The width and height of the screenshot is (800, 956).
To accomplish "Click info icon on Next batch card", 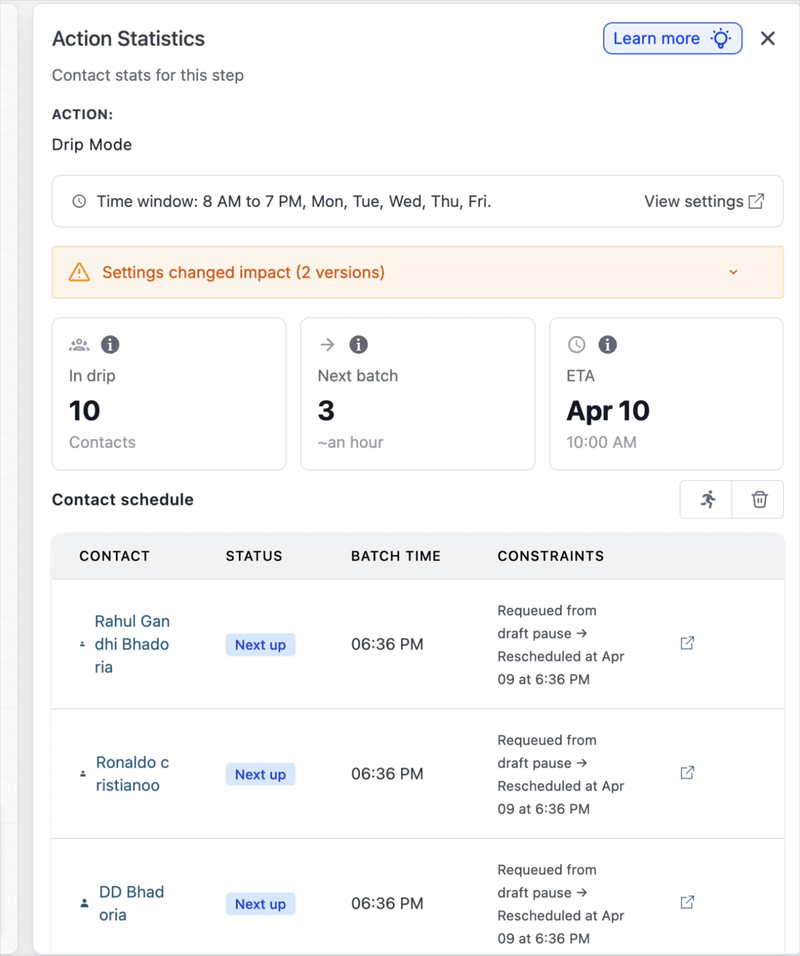I will click(359, 345).
